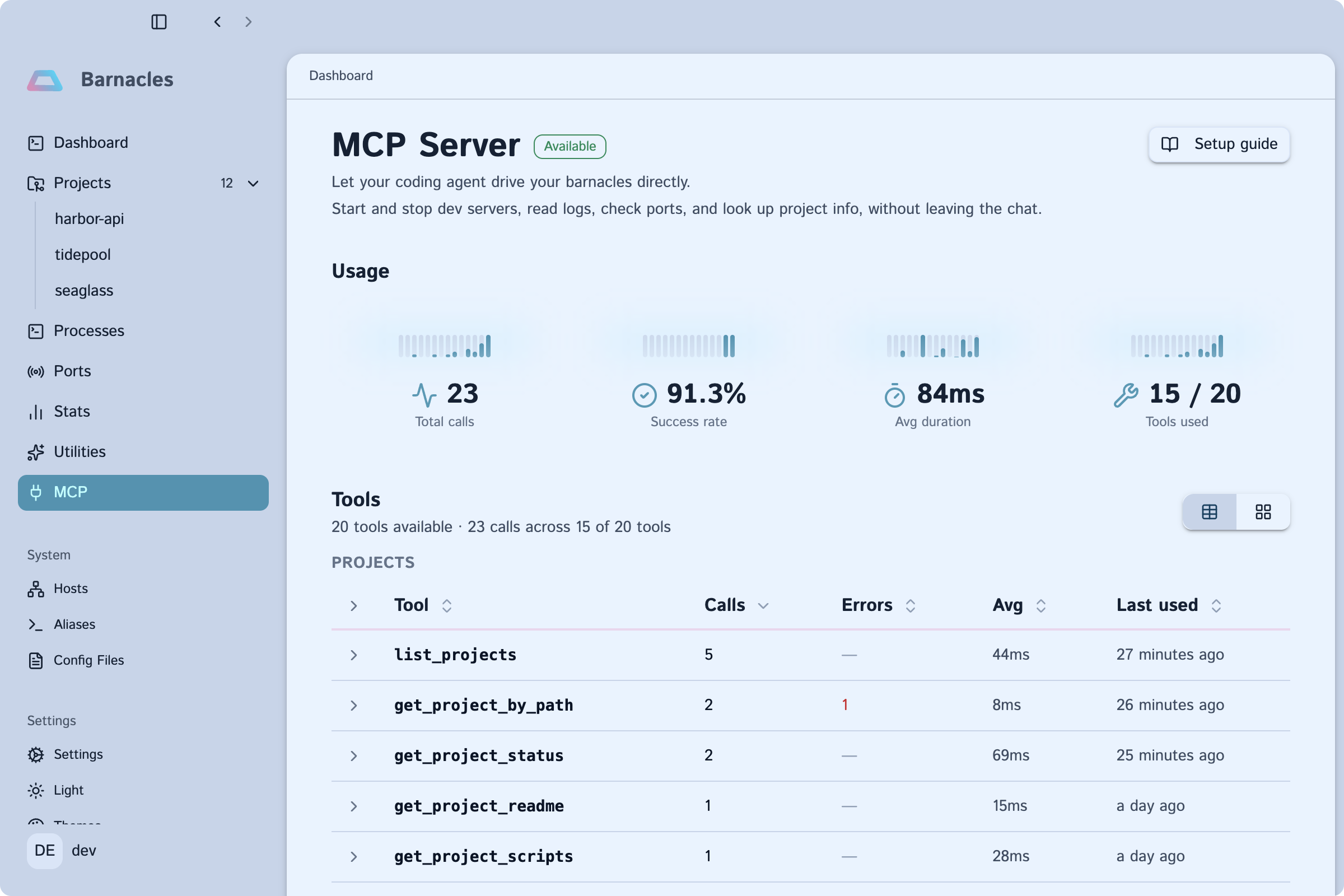Click the Projects count badge 12
The image size is (1344, 896).
coord(227,184)
